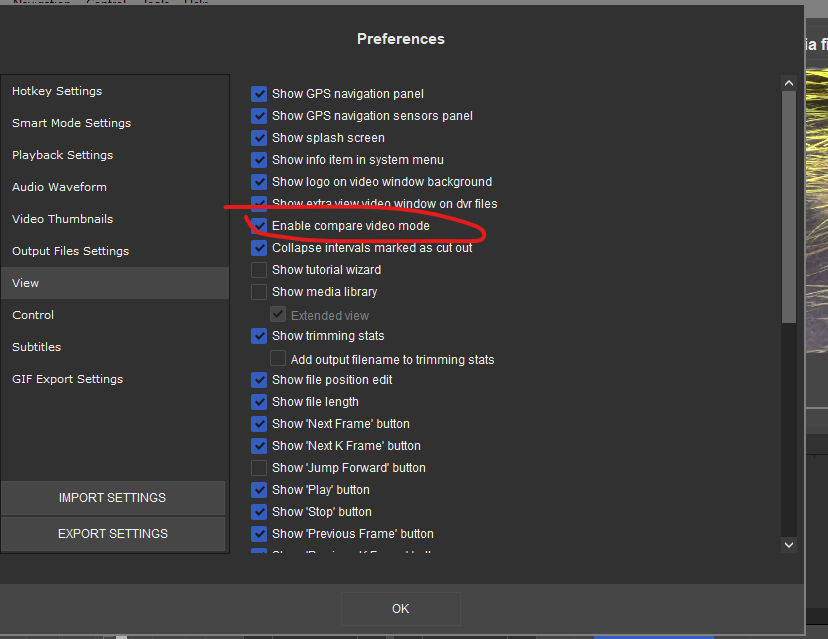Check Show media library option
This screenshot has height=639, width=828.
[x=260, y=292]
